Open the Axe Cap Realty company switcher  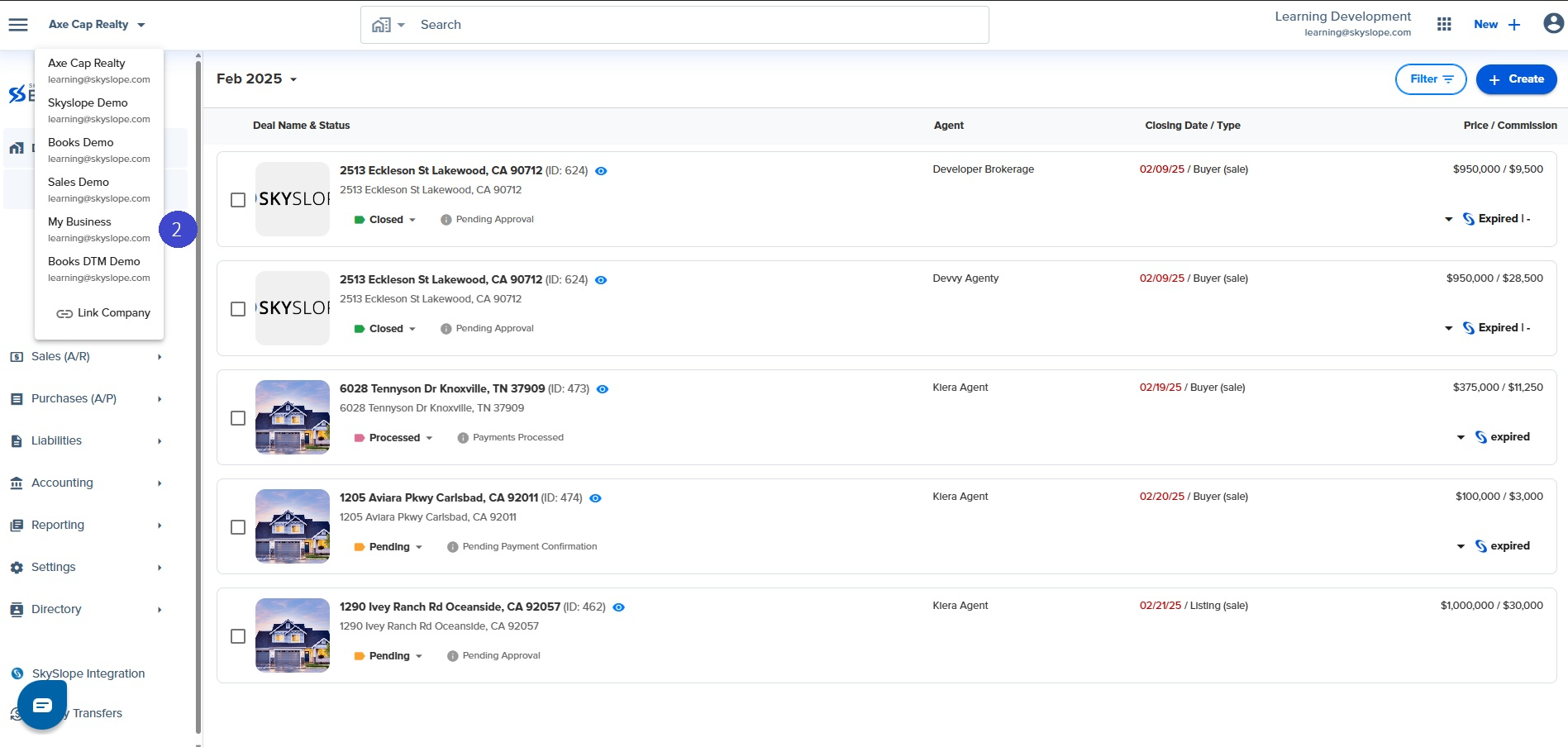97,25
